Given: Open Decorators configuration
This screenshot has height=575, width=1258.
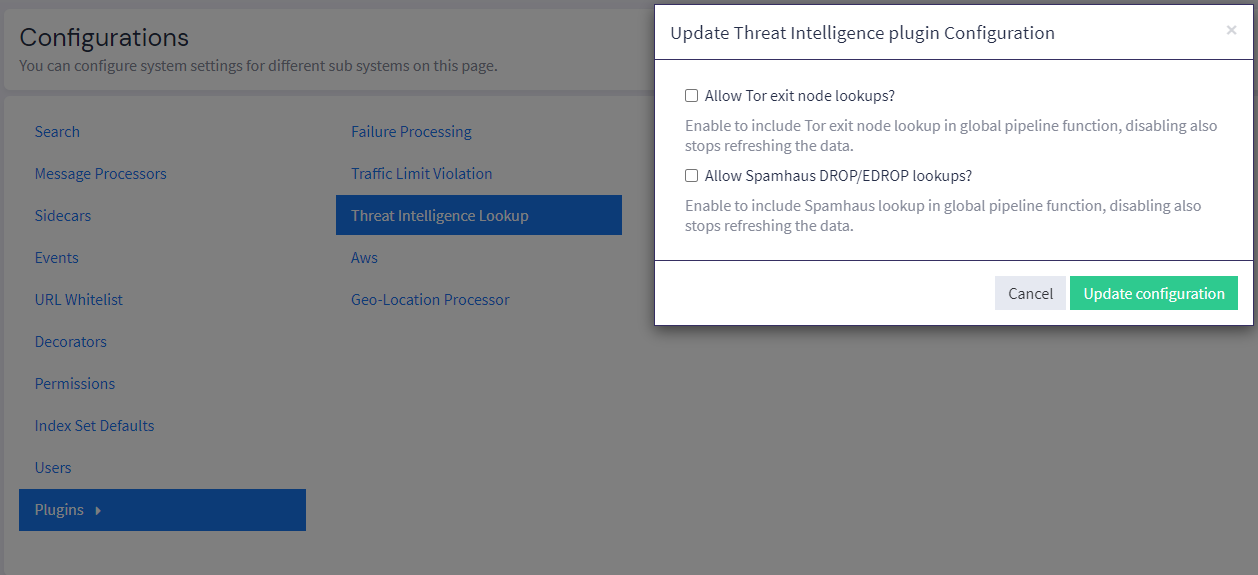Looking at the screenshot, I should coord(70,342).
